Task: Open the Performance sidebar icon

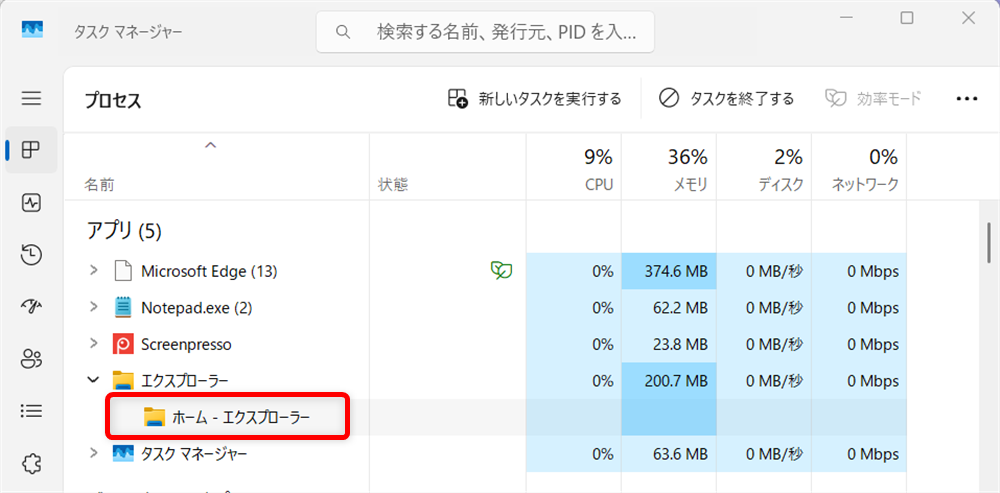Action: [x=31, y=203]
